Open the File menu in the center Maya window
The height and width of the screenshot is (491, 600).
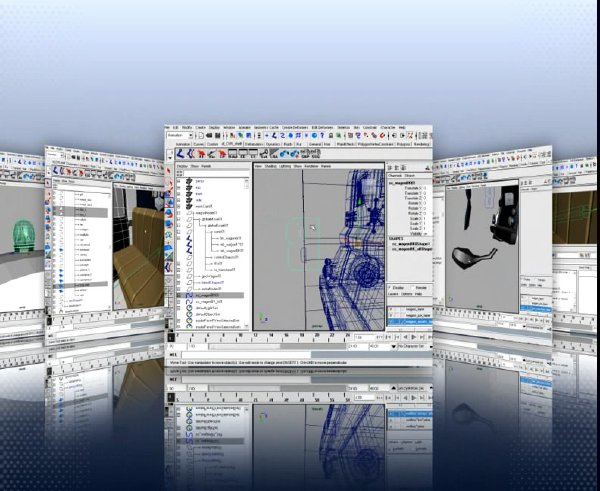pos(168,127)
